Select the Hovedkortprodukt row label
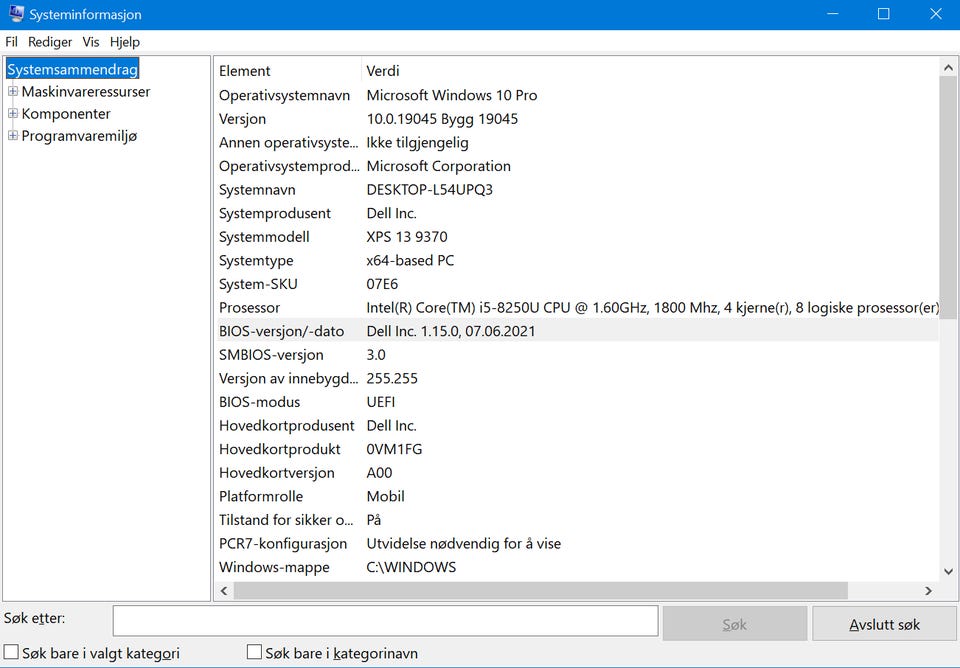 coord(280,449)
